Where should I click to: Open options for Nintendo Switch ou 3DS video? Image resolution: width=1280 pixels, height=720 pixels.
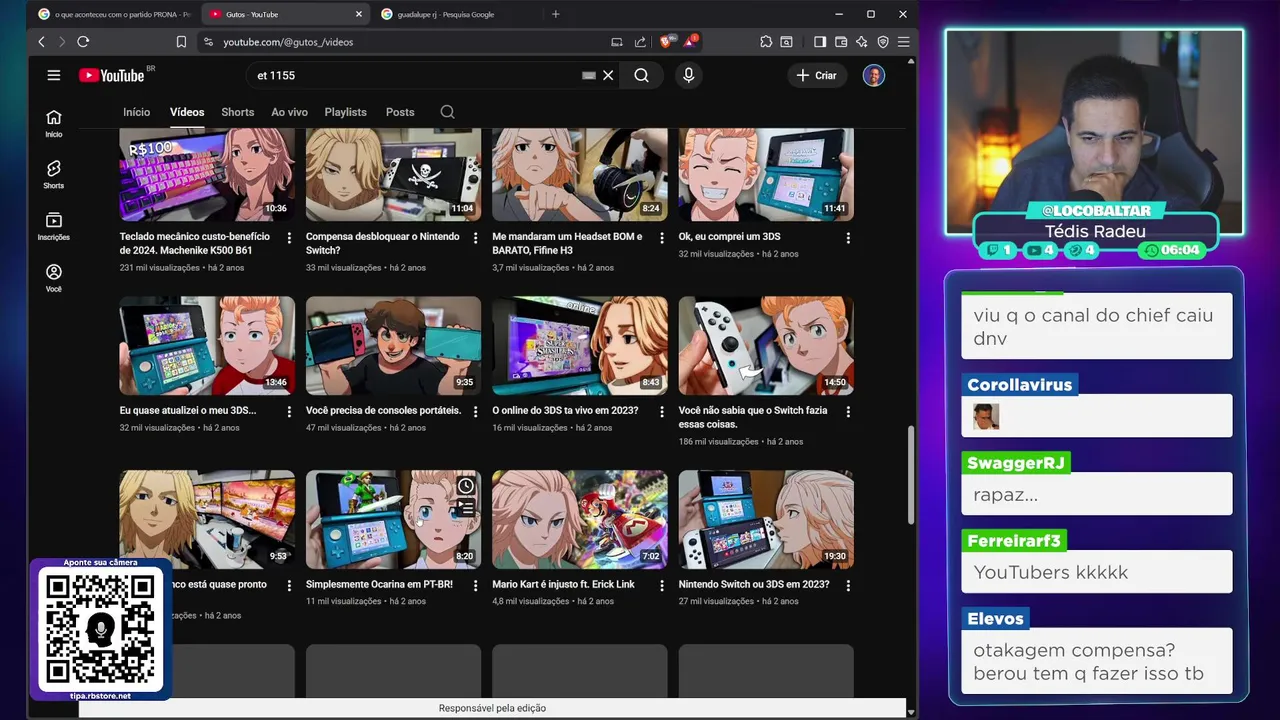(x=848, y=586)
